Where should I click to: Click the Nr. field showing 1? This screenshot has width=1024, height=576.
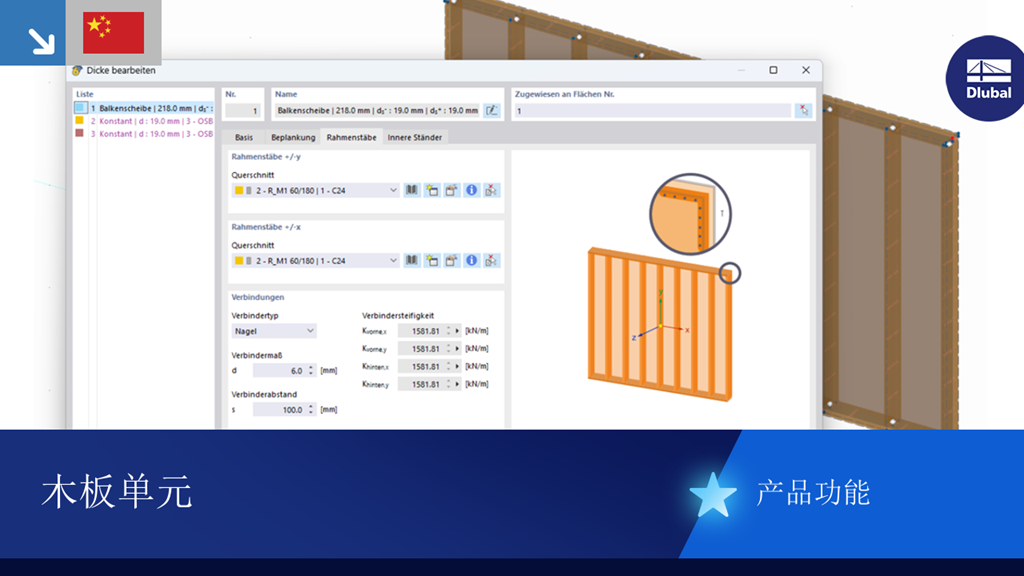click(x=243, y=111)
